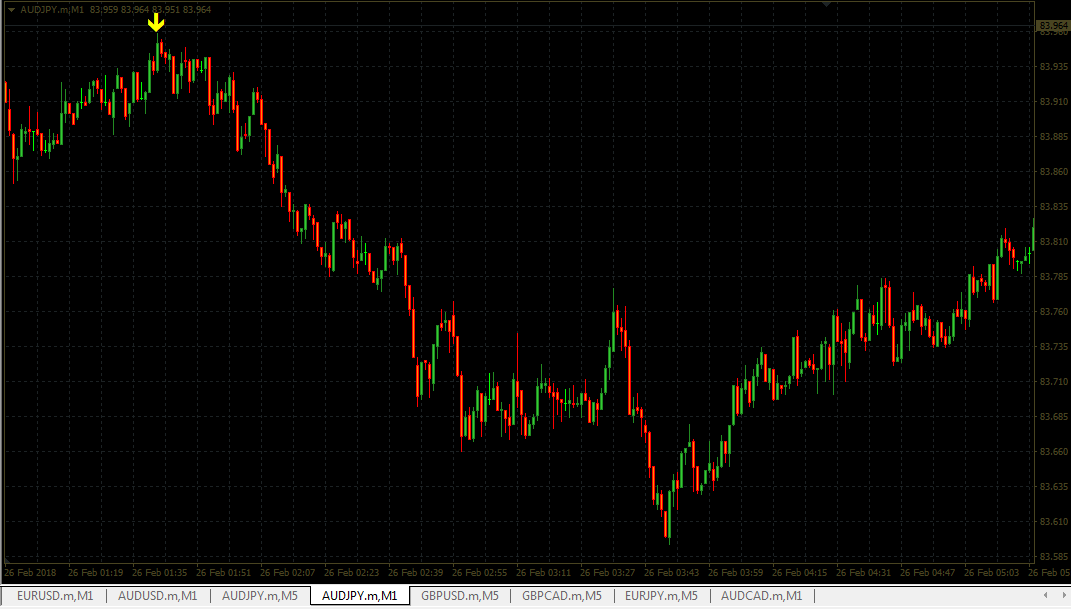Screen dimensions: 1071x609
Task: Click the 83.835 price scale label
Action: (1053, 207)
